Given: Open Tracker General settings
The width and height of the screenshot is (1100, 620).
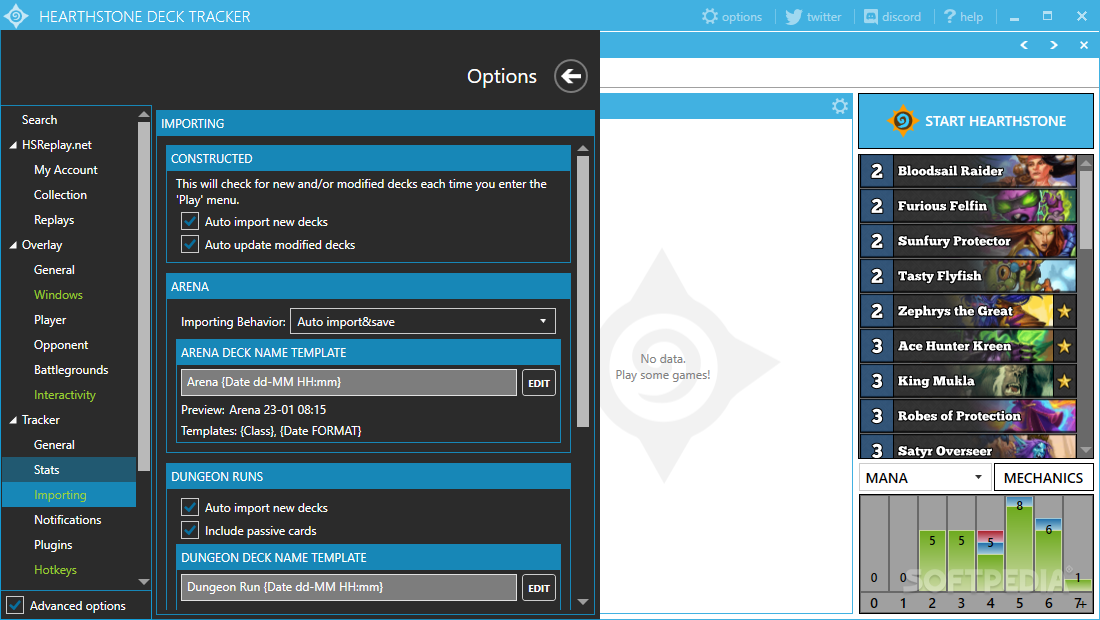Looking at the screenshot, I should (x=54, y=445).
